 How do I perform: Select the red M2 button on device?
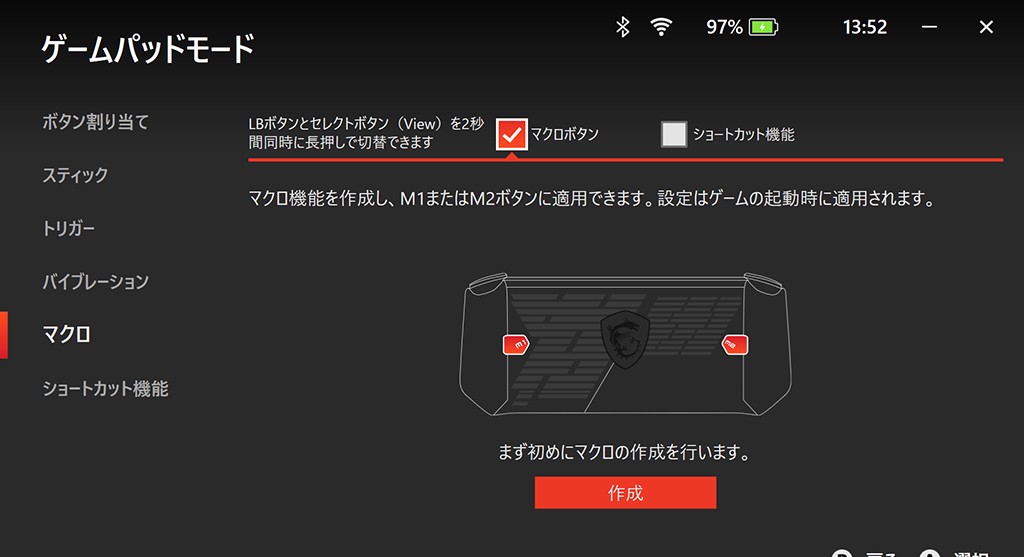(735, 344)
